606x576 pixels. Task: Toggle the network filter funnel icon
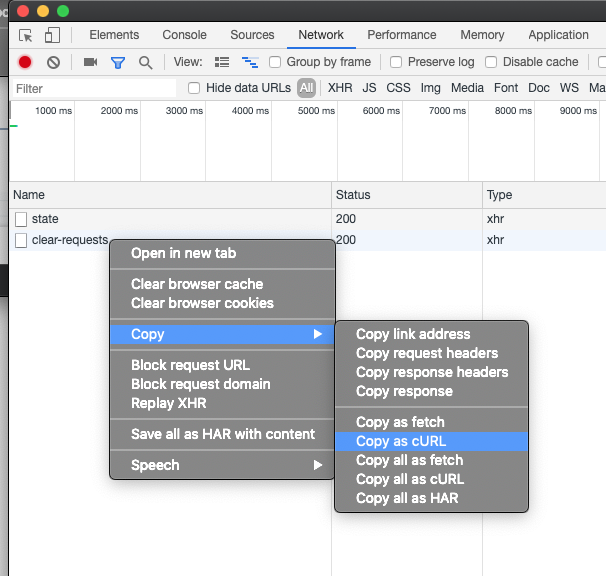click(118, 62)
